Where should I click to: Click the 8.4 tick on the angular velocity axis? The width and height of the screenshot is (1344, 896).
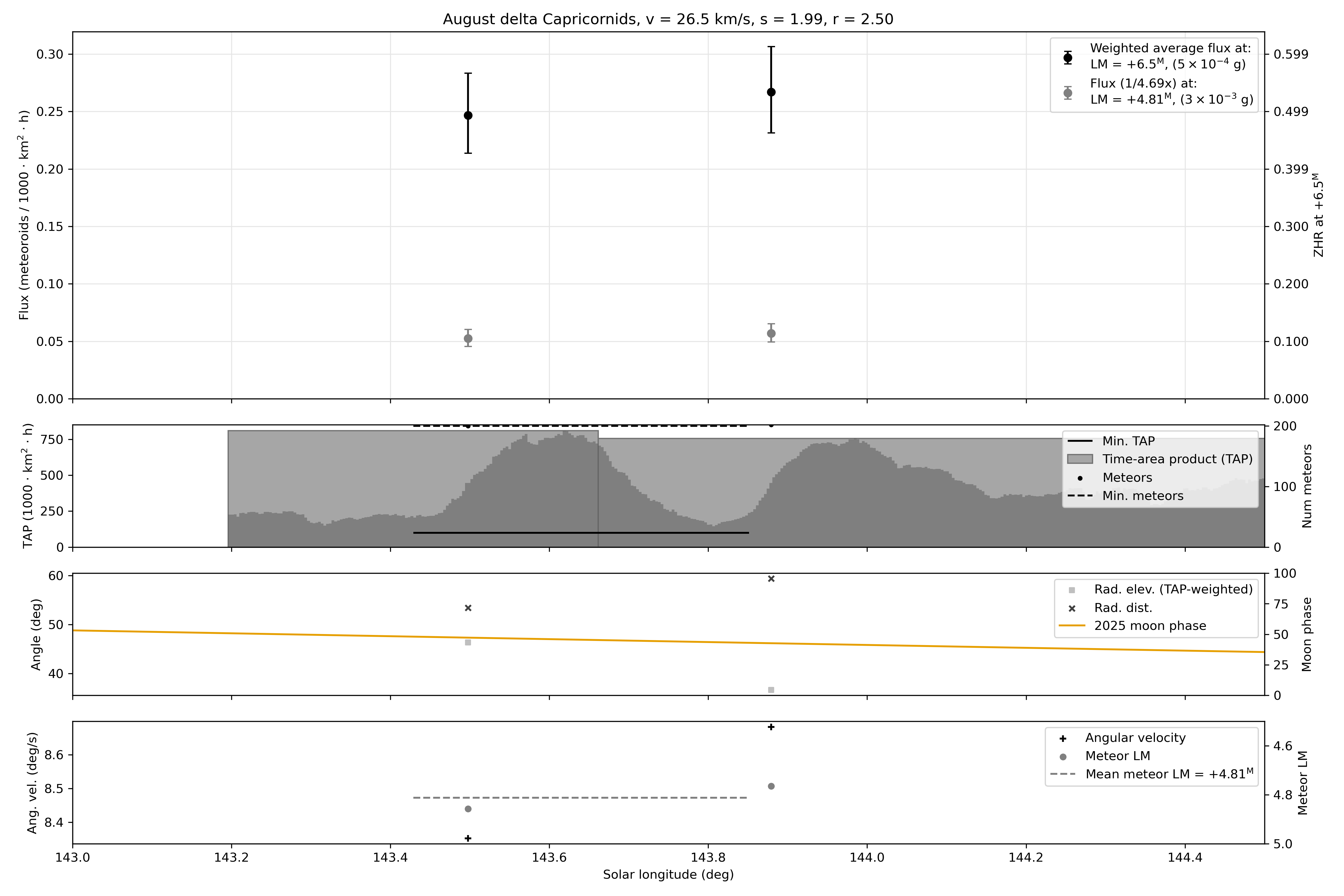(x=54, y=823)
